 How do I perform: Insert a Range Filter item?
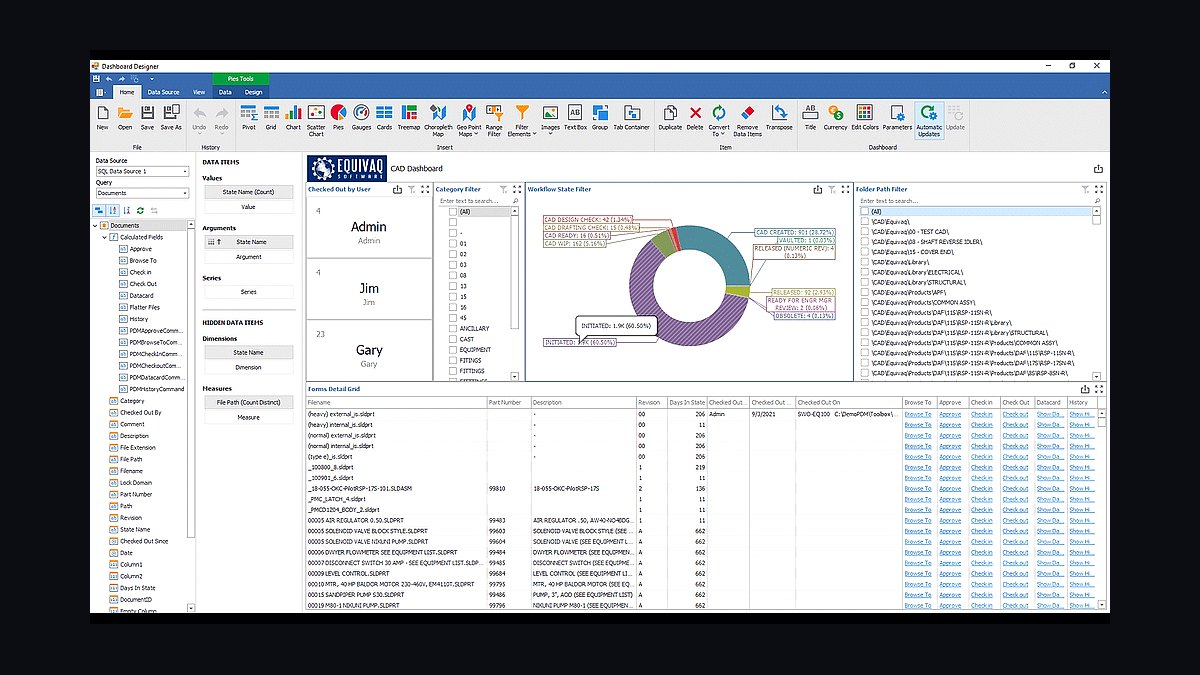click(x=494, y=120)
